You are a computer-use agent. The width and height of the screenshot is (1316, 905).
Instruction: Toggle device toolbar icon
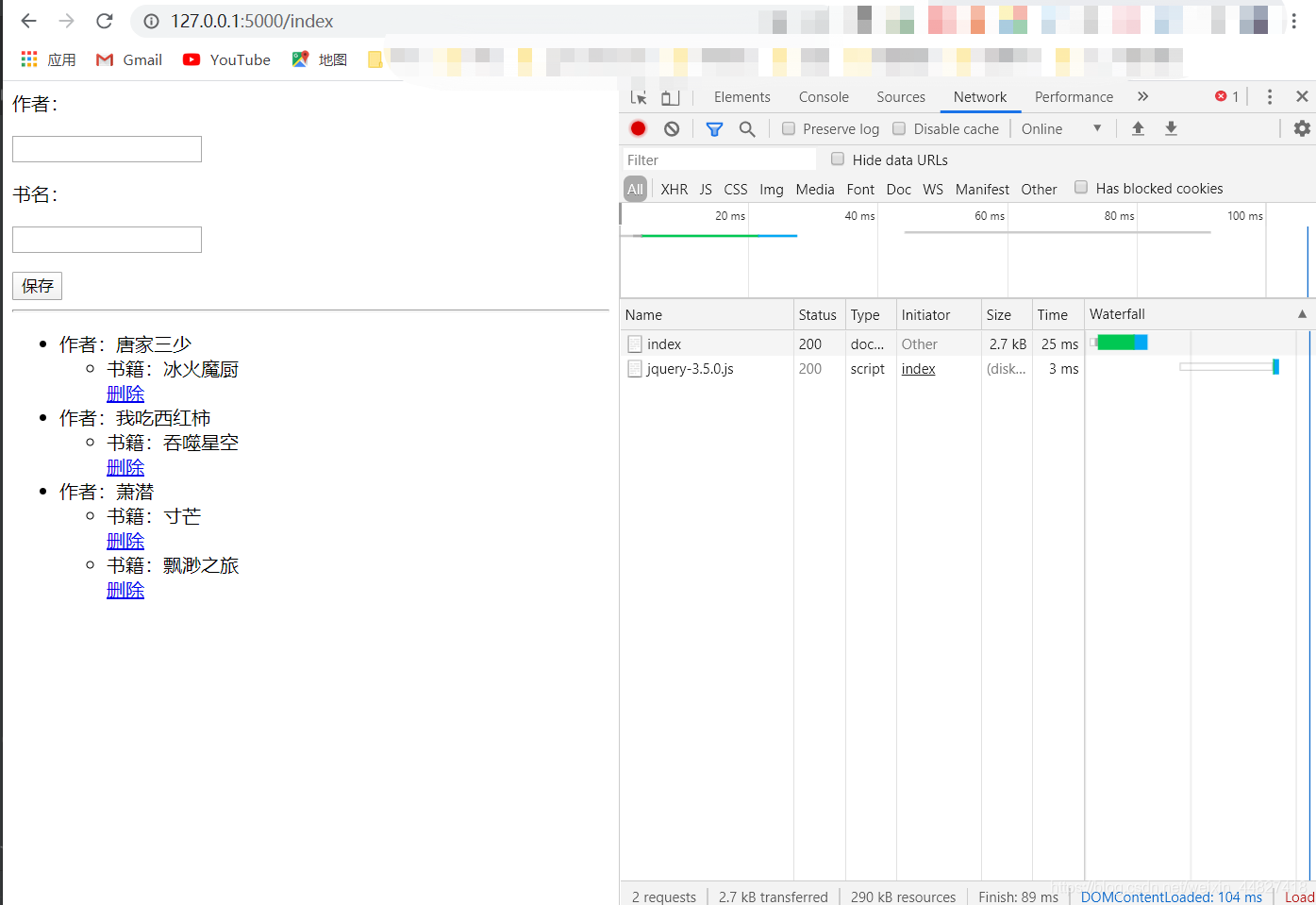tap(670, 97)
